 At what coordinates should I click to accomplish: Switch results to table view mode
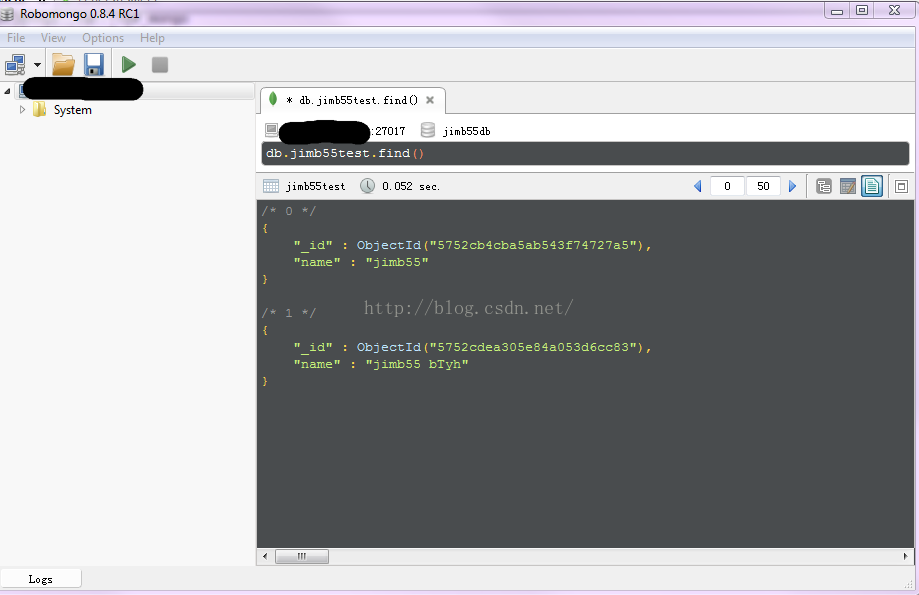click(x=847, y=187)
